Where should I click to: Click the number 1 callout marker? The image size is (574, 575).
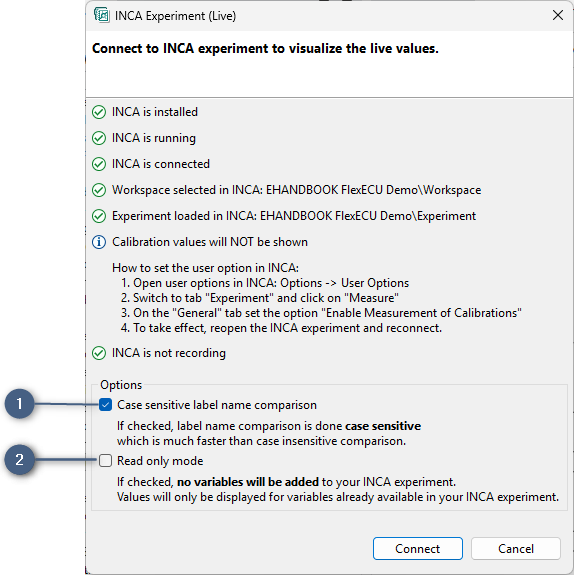pos(19,404)
